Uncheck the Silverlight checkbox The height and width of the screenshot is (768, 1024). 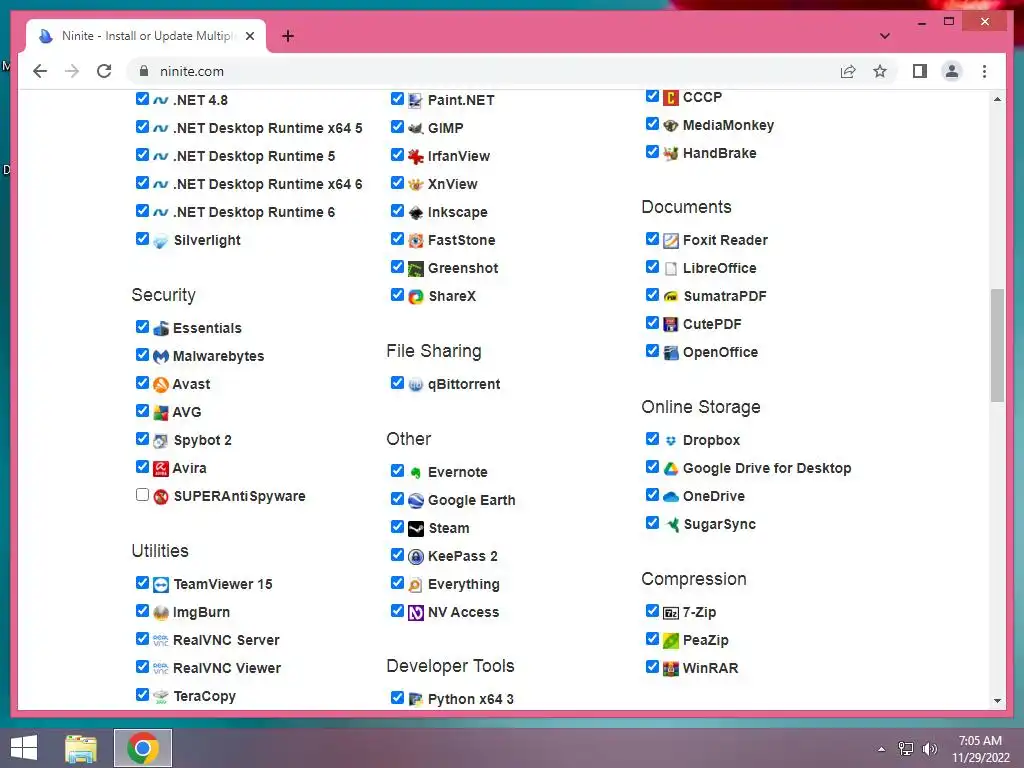point(142,238)
